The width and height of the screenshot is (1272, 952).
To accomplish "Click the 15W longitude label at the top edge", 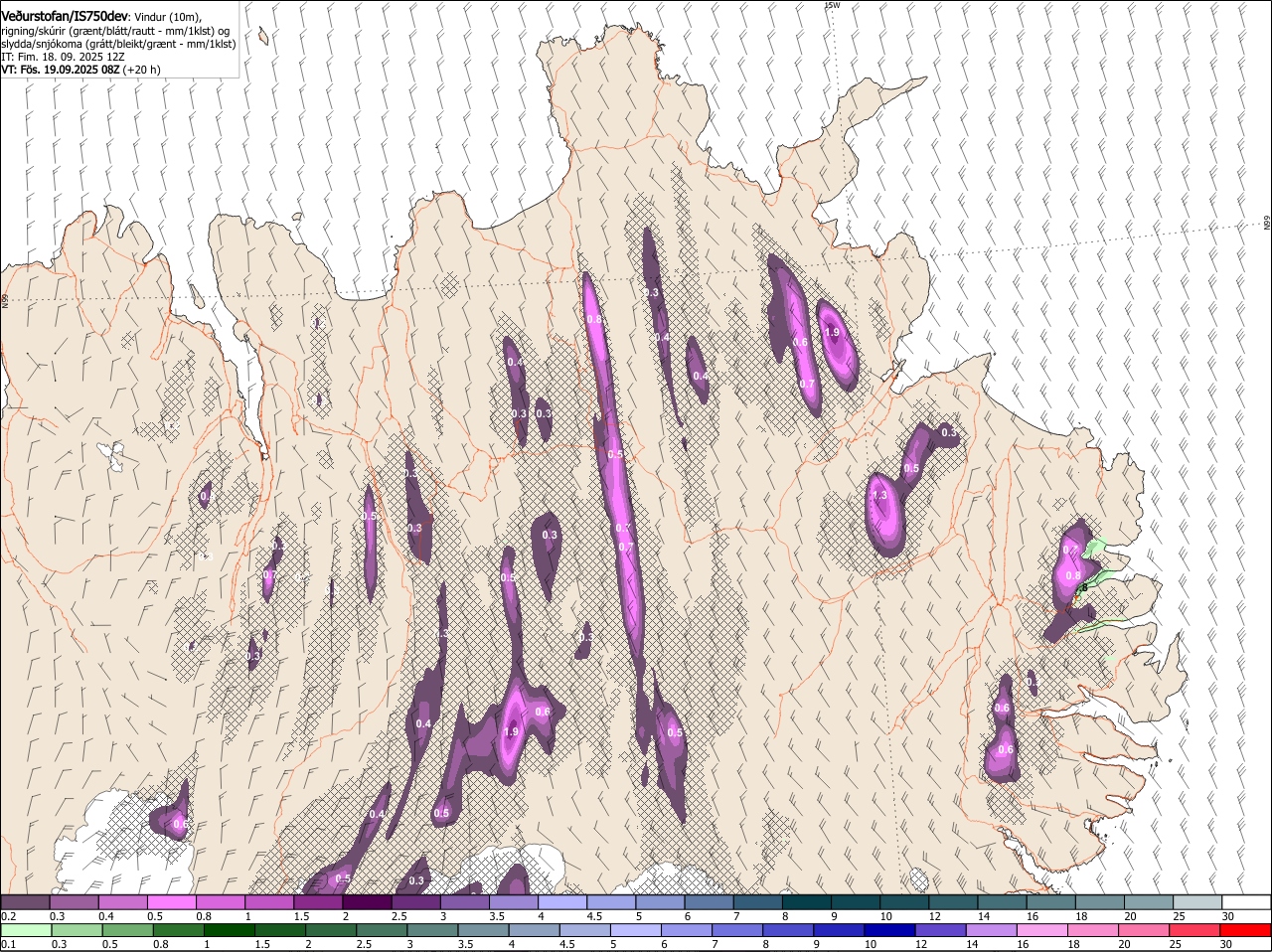I will pyautogui.click(x=832, y=5).
